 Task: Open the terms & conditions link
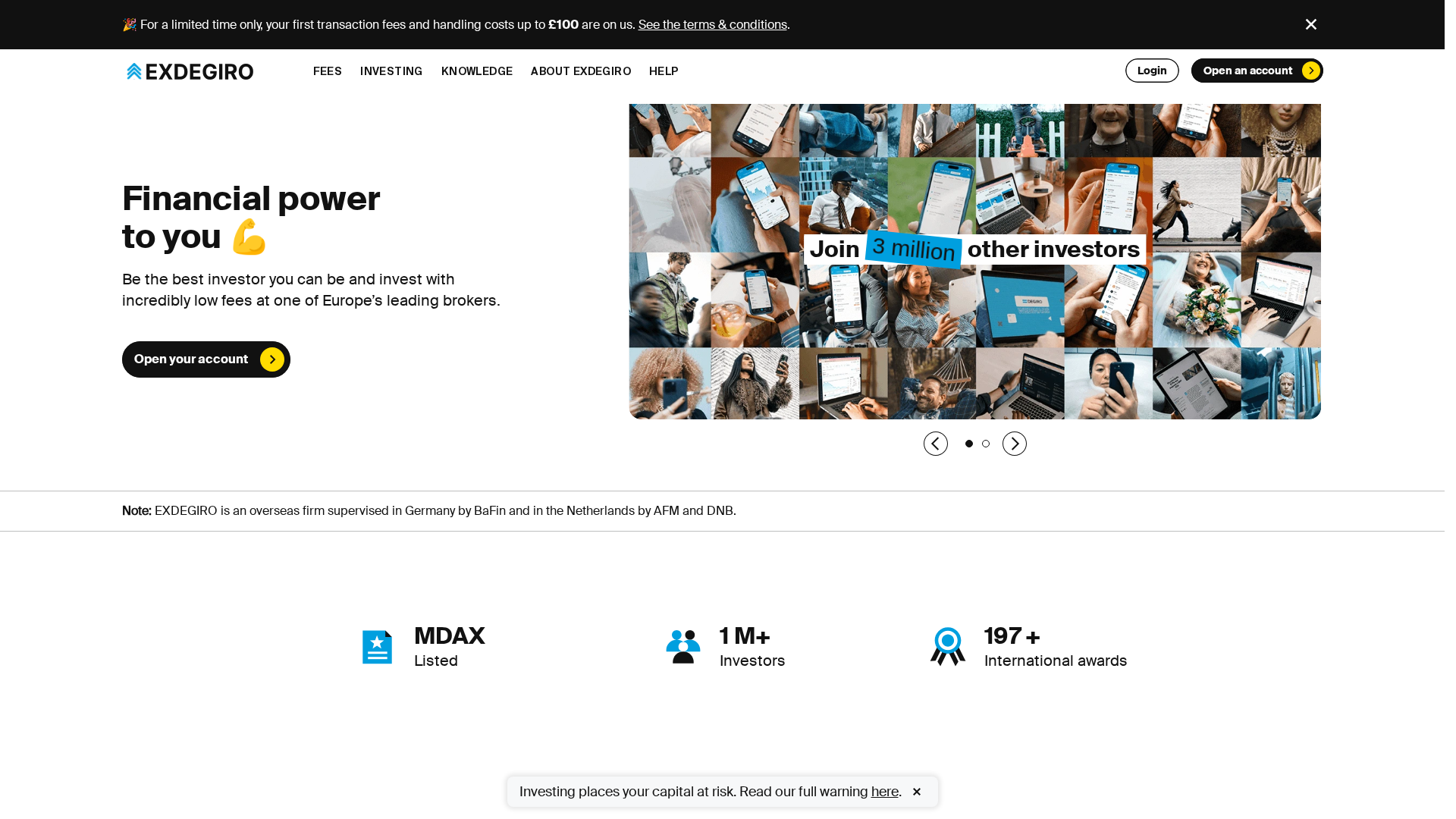(x=712, y=24)
